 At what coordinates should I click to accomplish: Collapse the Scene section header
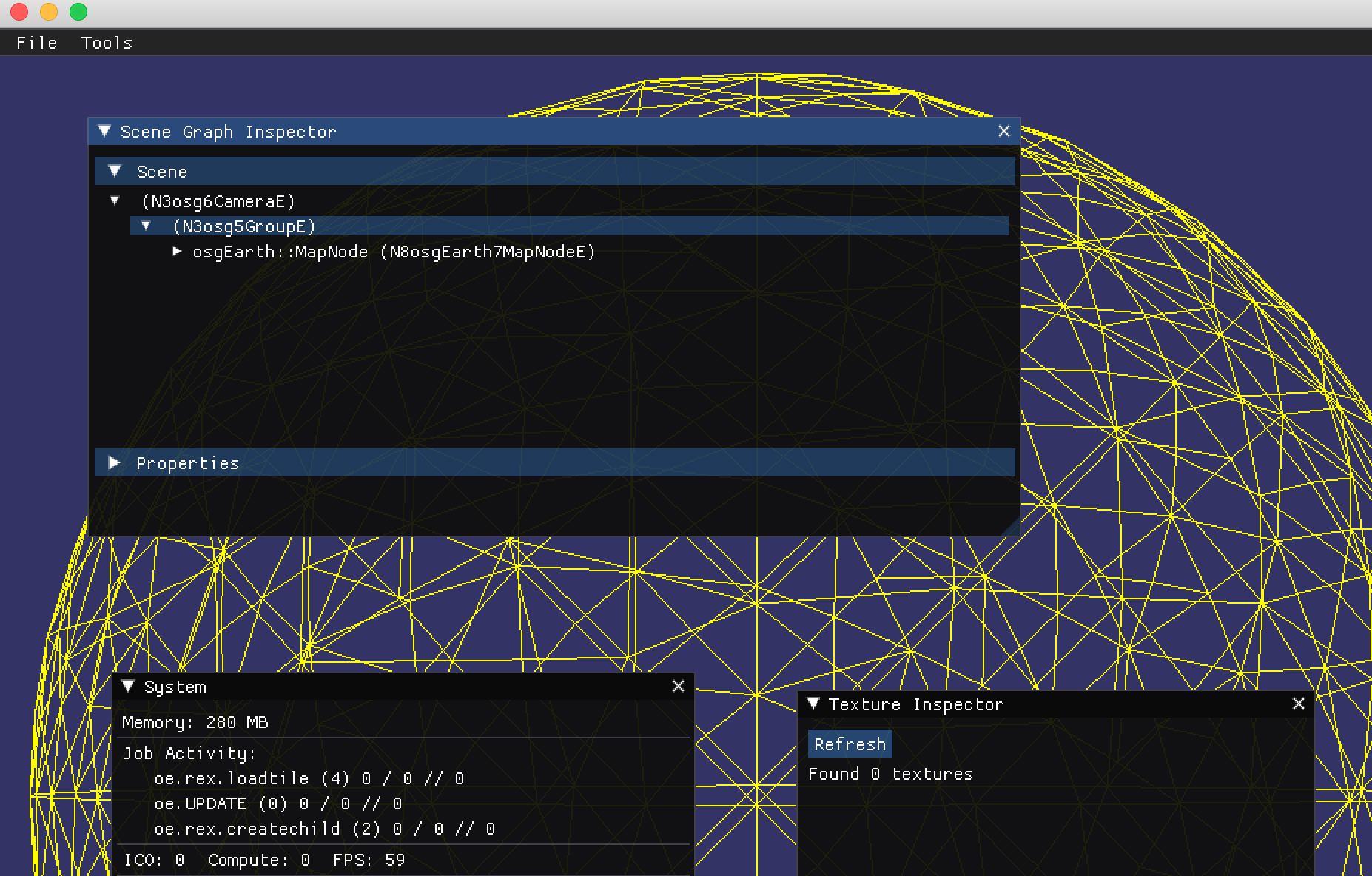(x=115, y=172)
